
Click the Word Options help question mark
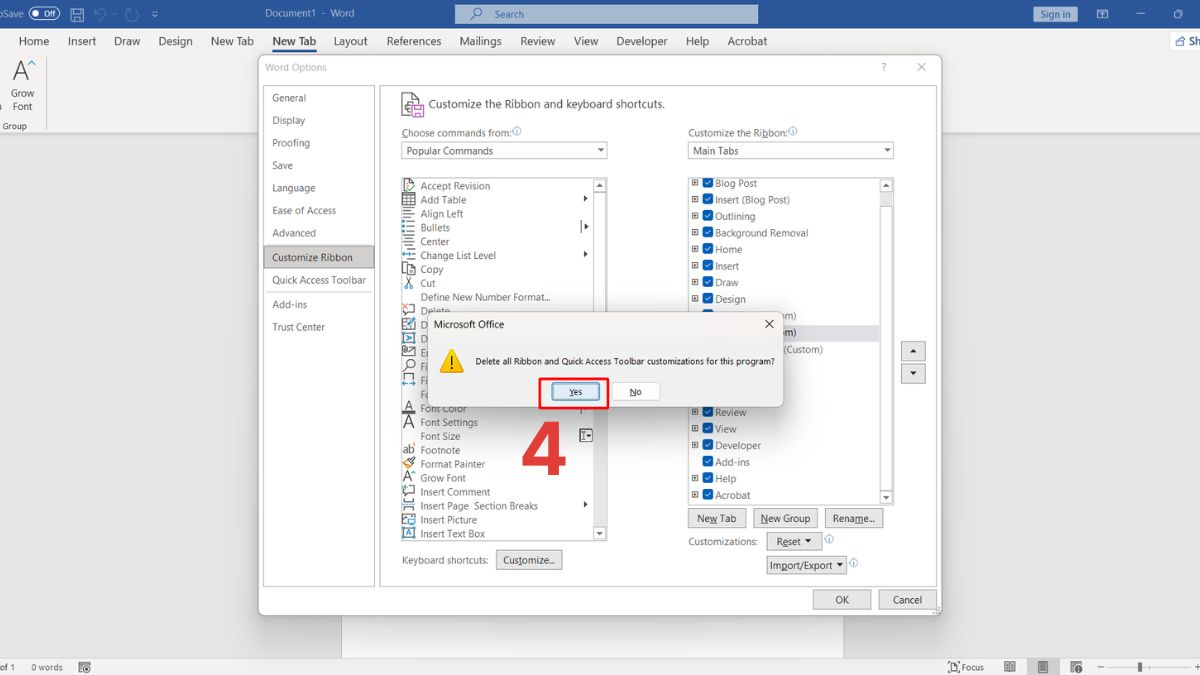coord(883,67)
